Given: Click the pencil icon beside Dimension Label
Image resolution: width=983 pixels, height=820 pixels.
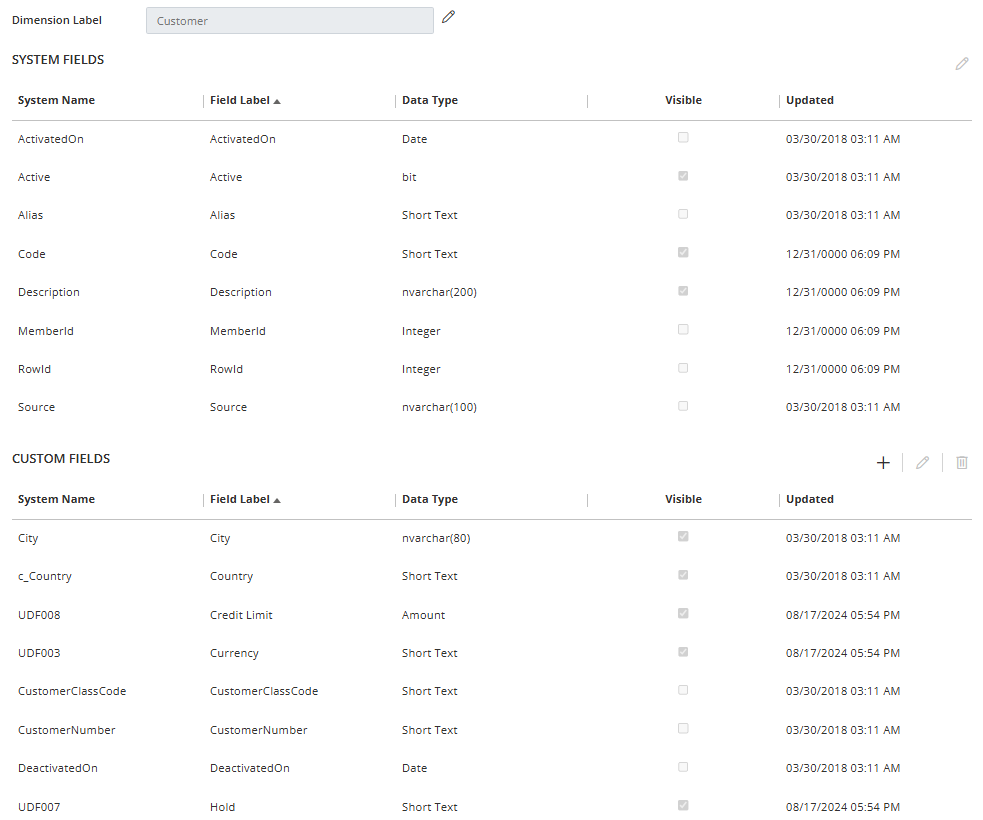Looking at the screenshot, I should (448, 17).
